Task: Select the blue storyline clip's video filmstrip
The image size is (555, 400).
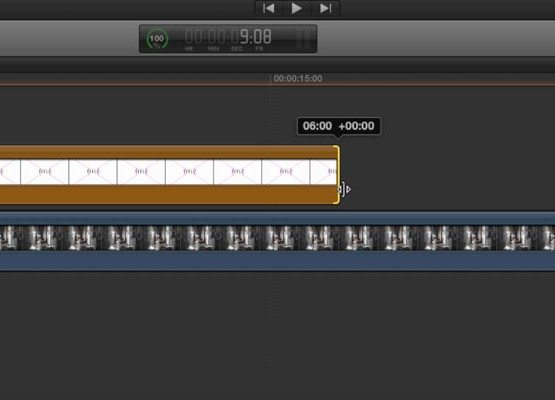Action: coord(278,238)
